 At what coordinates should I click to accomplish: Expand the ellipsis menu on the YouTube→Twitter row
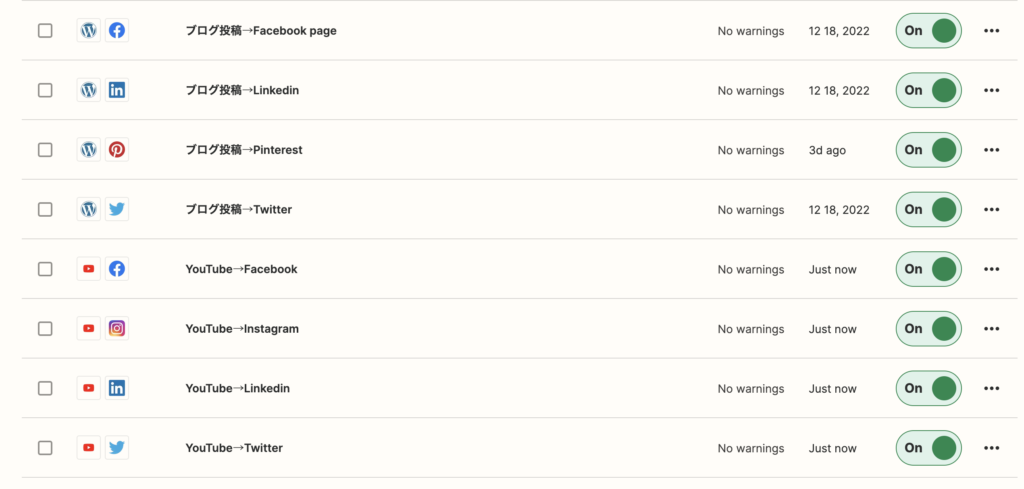991,448
